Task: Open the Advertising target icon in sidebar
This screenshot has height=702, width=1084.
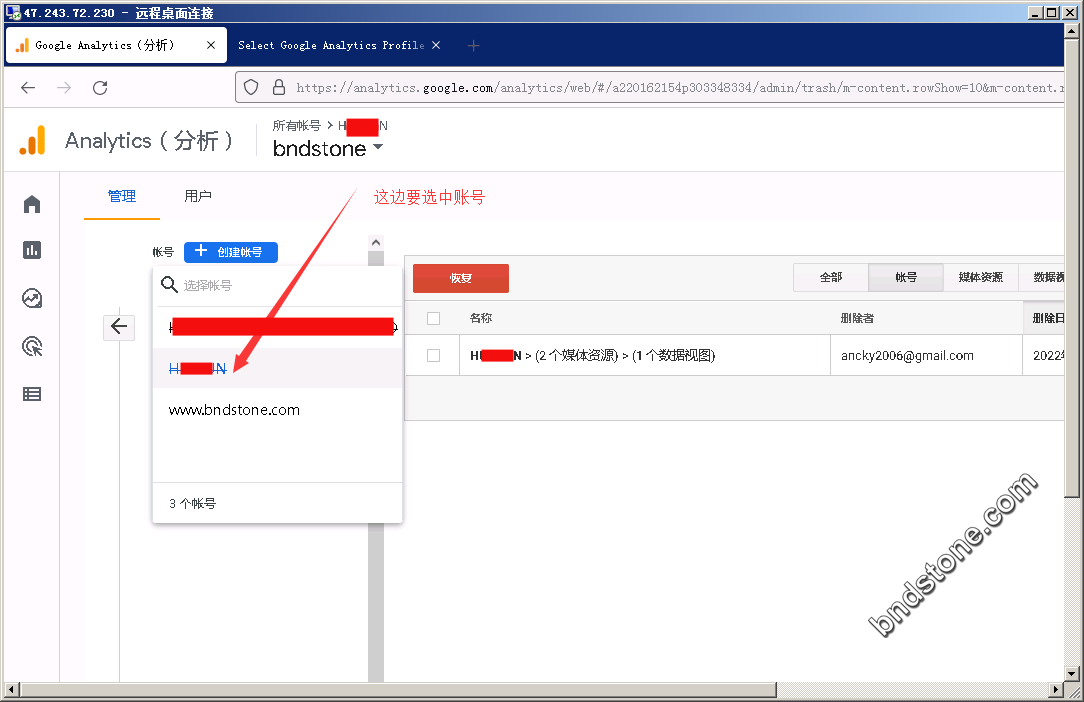Action: 32,346
